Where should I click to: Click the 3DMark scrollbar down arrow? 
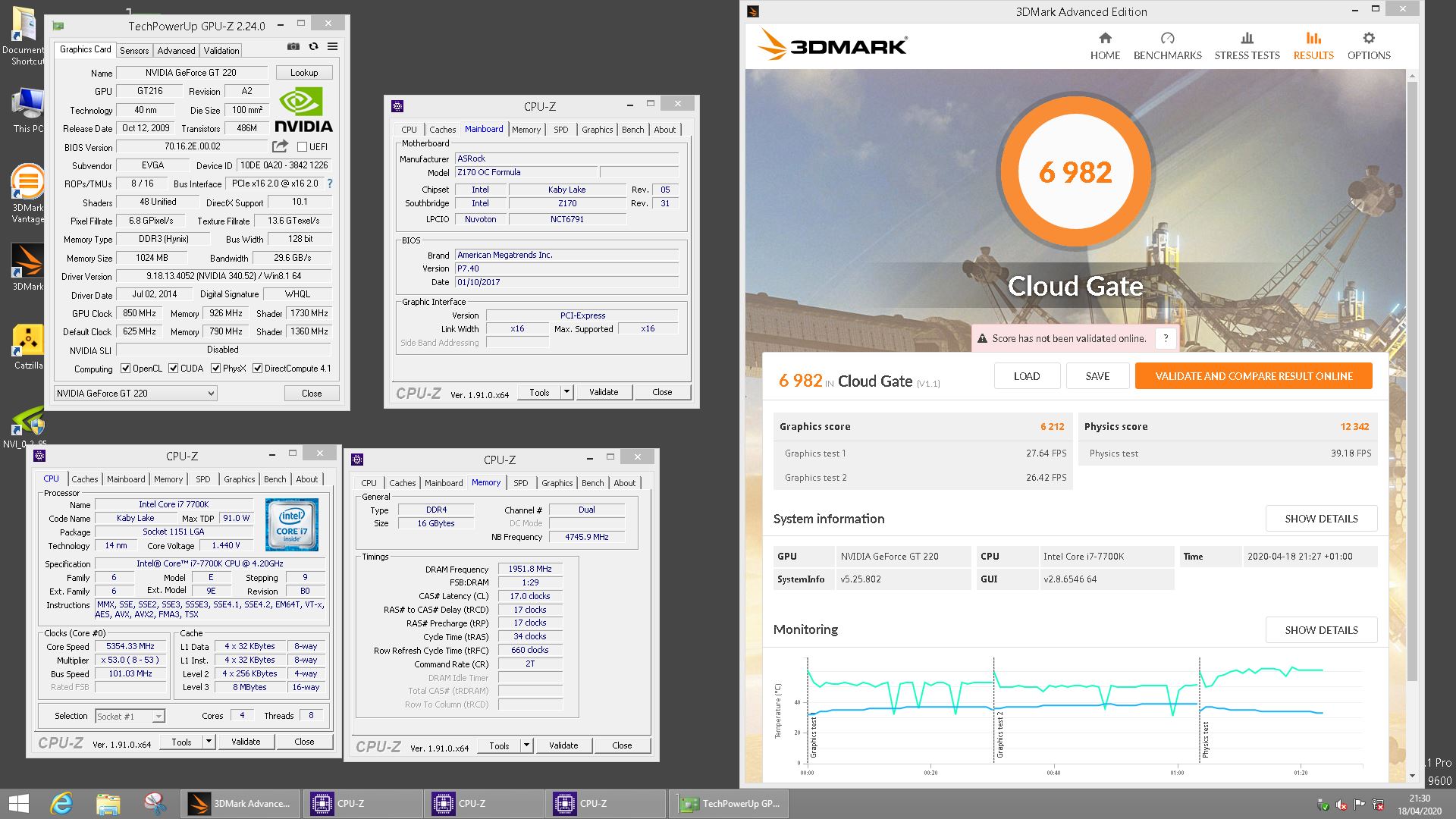(1412, 776)
